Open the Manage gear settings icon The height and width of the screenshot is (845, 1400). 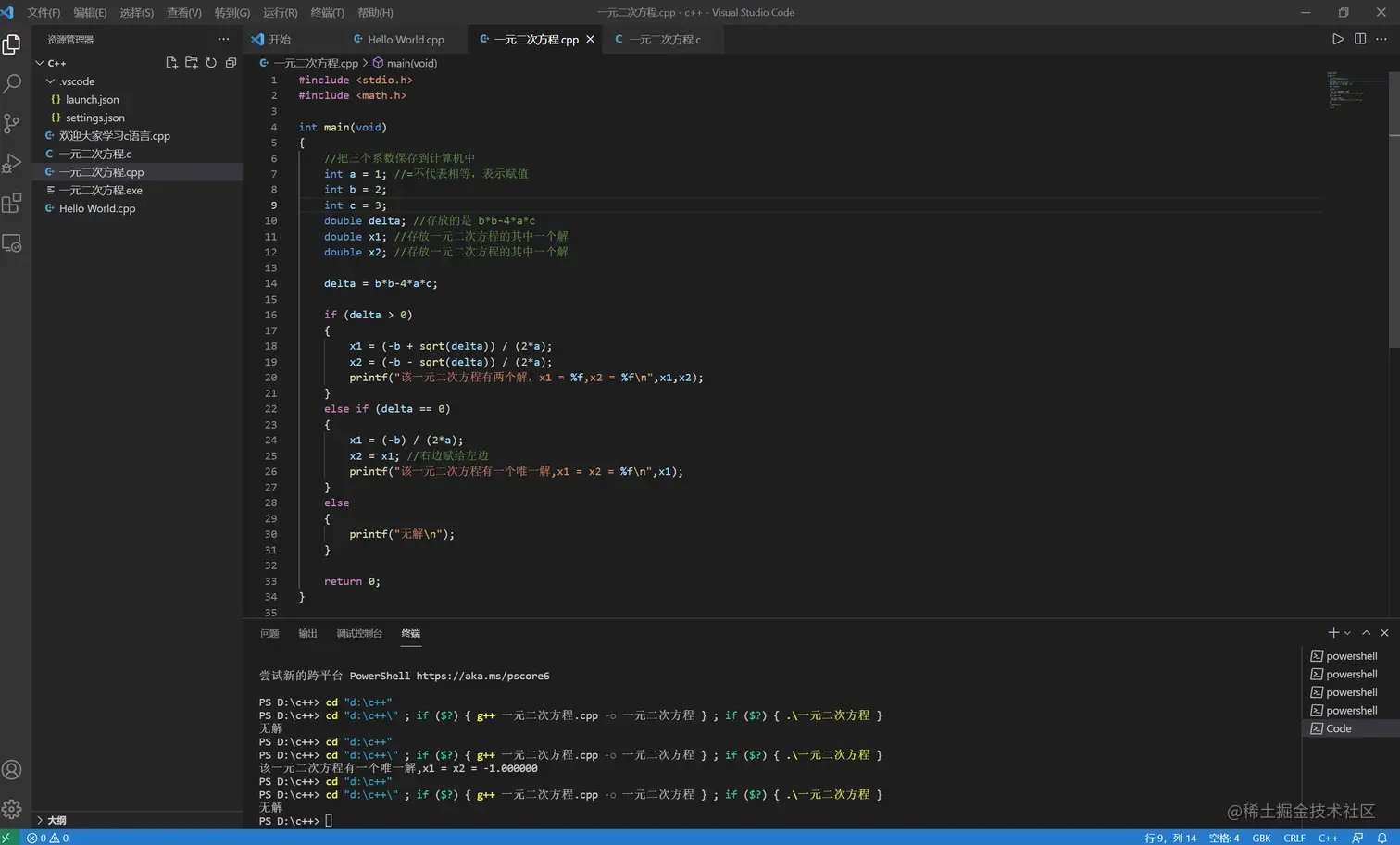(12, 809)
